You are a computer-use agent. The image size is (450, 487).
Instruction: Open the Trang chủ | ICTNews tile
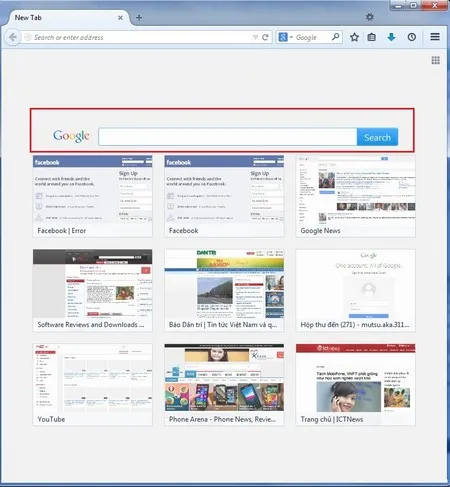point(355,385)
